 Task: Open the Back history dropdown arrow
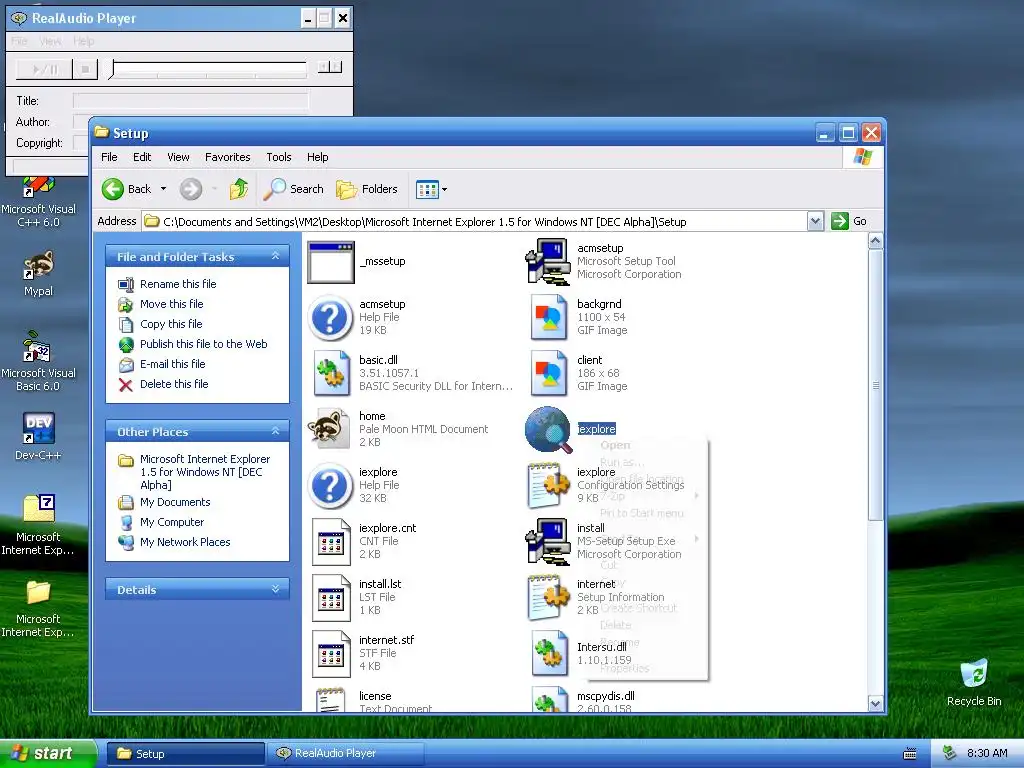[x=163, y=189]
